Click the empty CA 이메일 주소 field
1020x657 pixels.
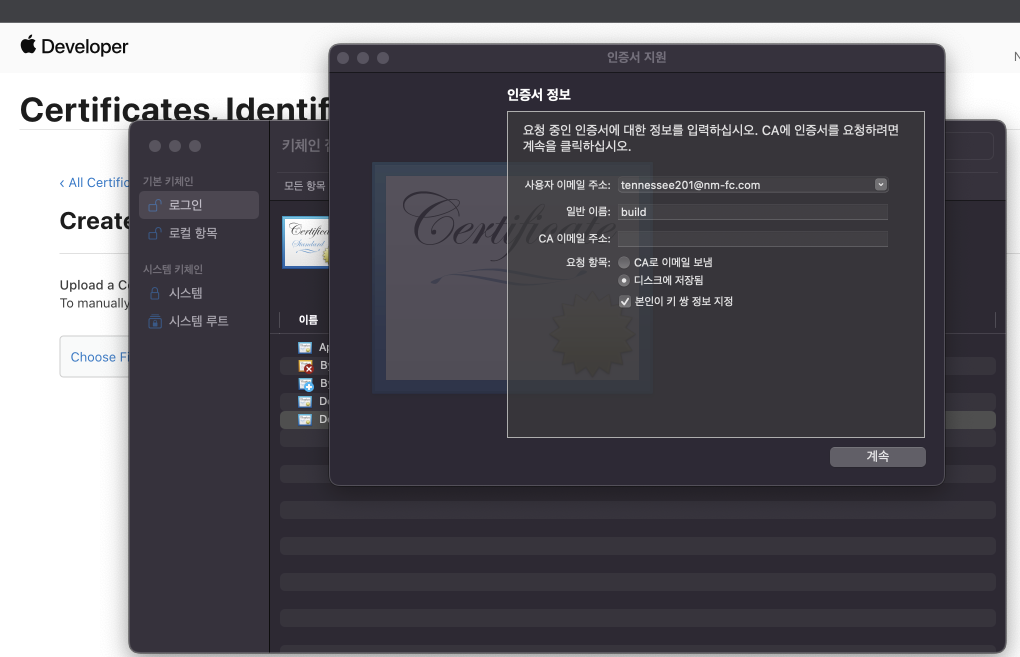(753, 239)
